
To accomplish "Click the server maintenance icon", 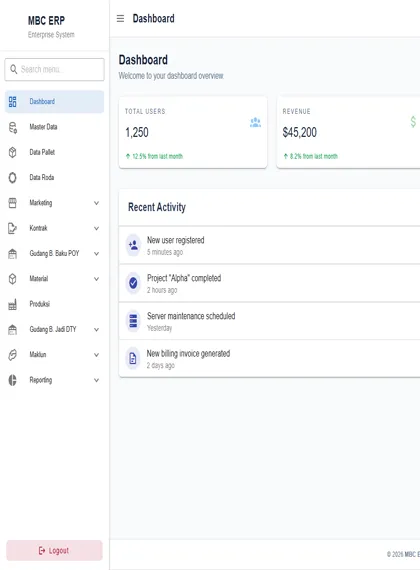I will 133,321.
